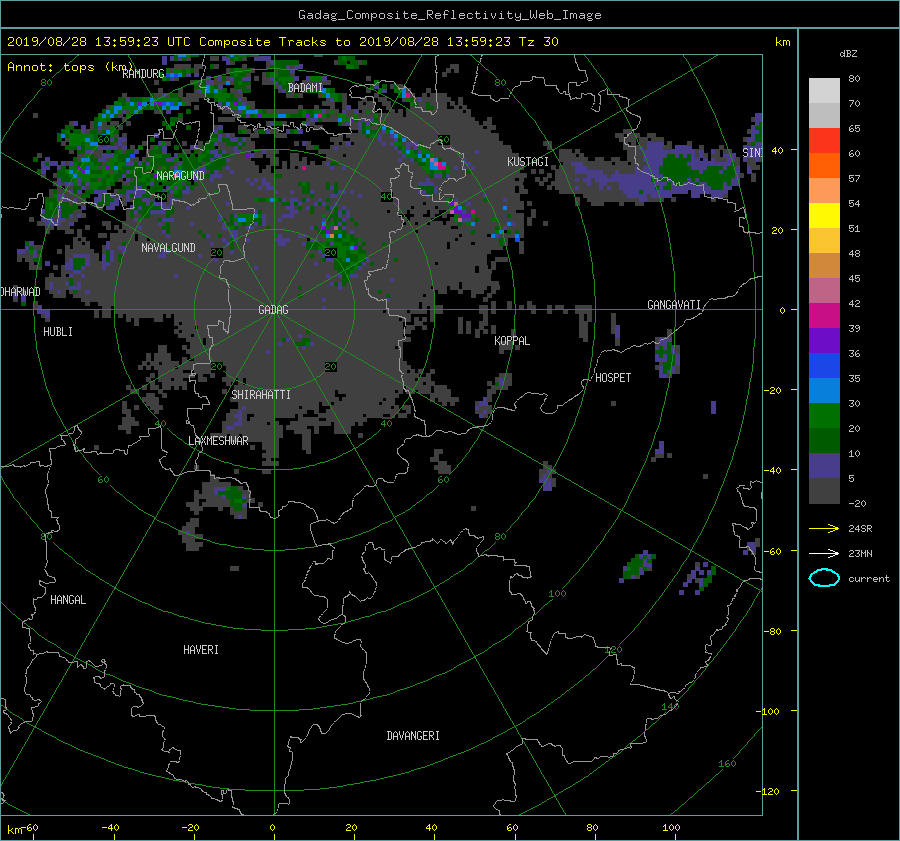Click the cyan current ellipse legend icon

(x=824, y=578)
